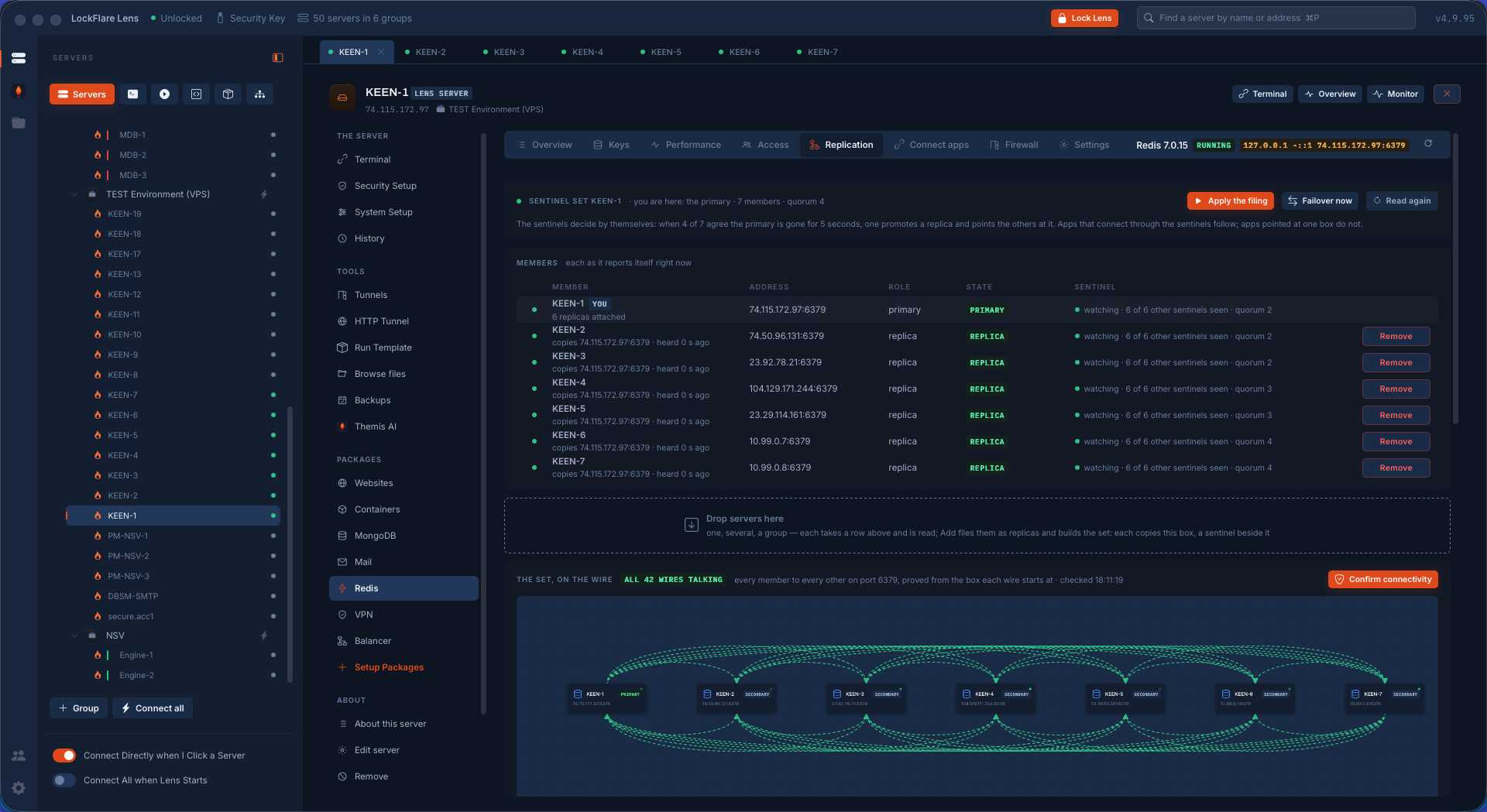Collapse the TEST Environment (VPS) group
This screenshot has width=1487, height=812.
click(75, 194)
